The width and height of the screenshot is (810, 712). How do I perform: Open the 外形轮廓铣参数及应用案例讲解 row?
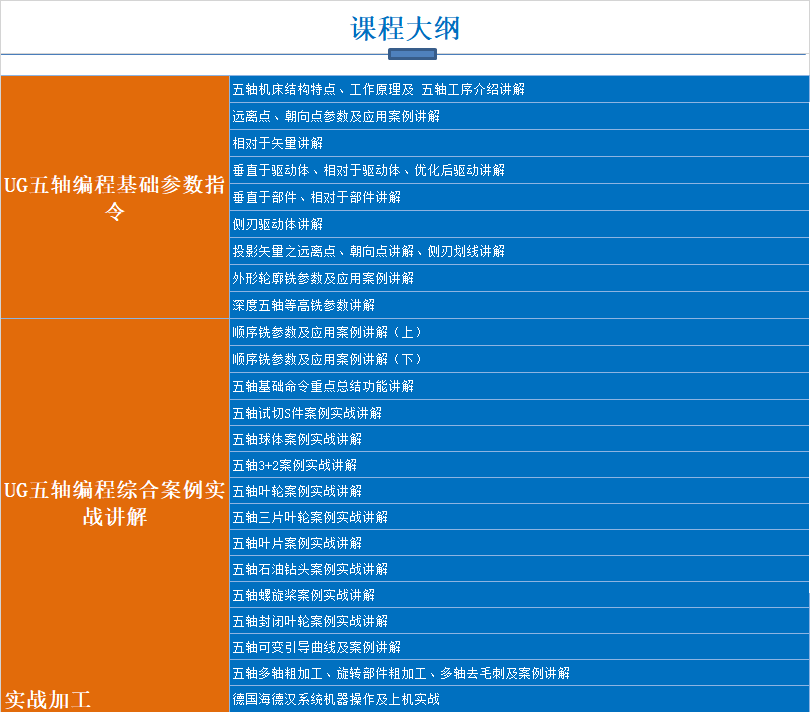(x=323, y=278)
